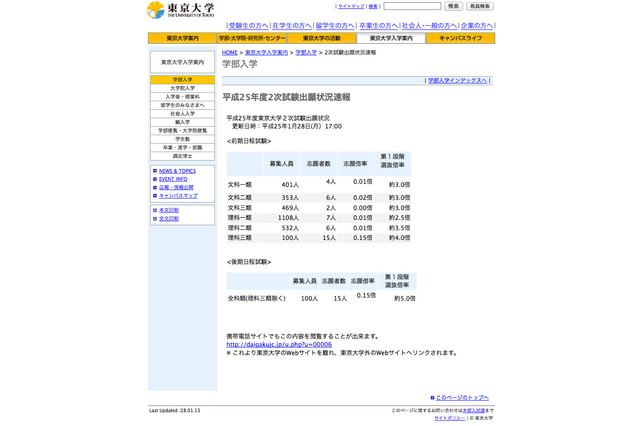The width and height of the screenshot is (640, 426).
Task: Click 東京大学入学案内 in the breadcrumb
Action: pos(266,53)
